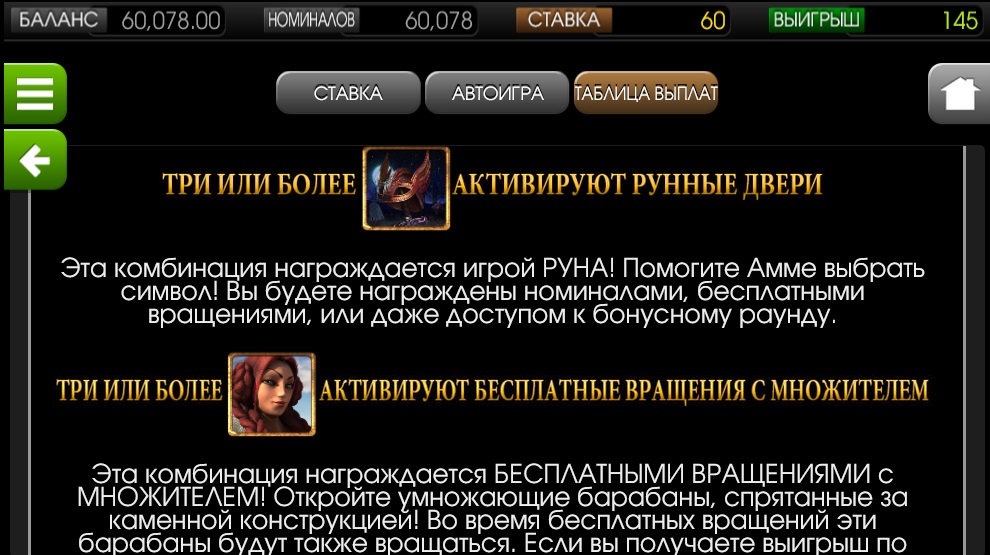Go back with the green arrow
The width and height of the screenshot is (990, 555).
point(35,160)
